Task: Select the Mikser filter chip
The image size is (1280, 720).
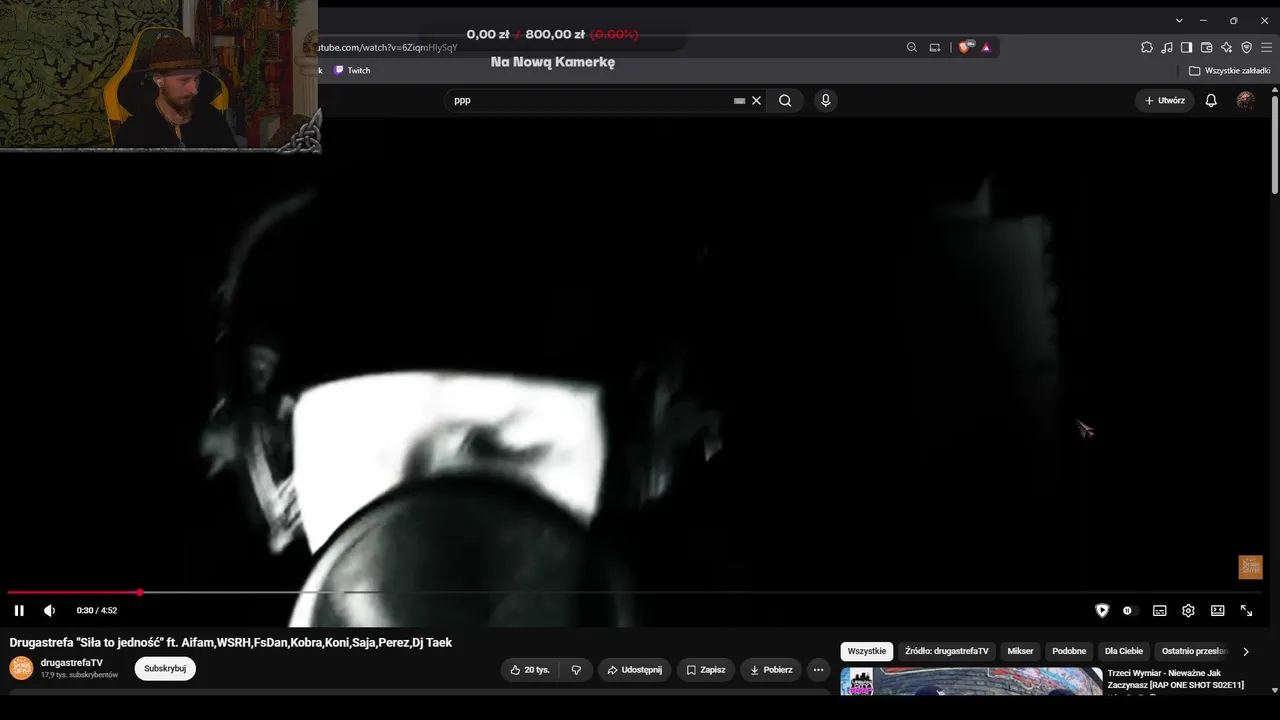Action: tap(1020, 651)
